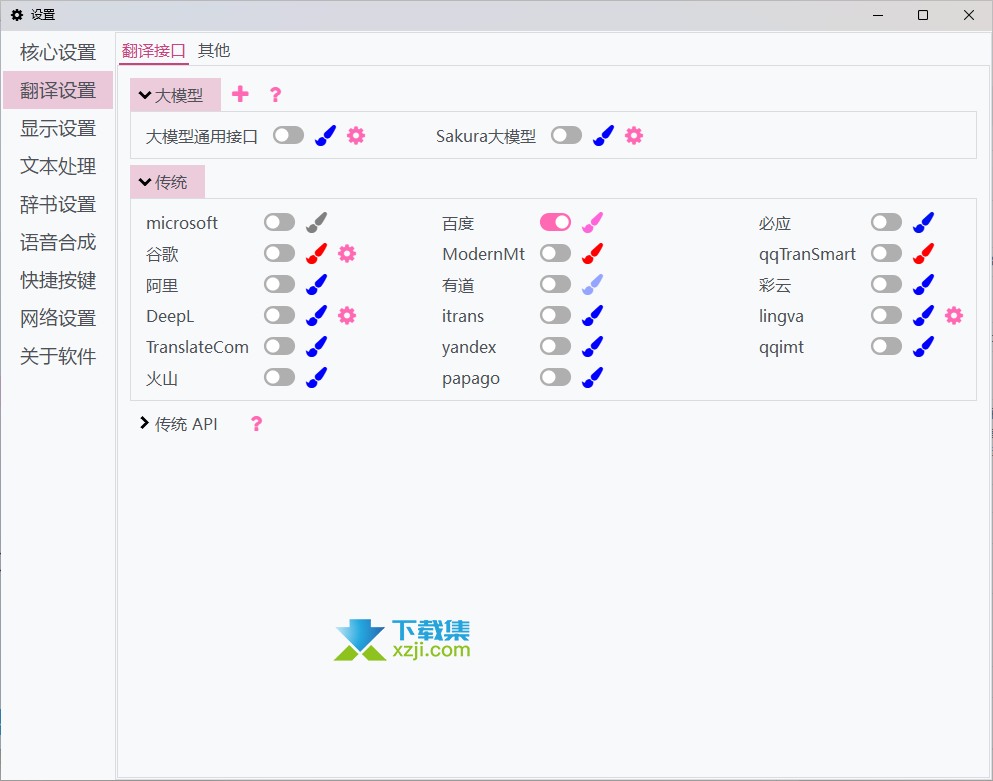Click the pink brush icon for 百度
The image size is (993, 781).
pos(593,222)
